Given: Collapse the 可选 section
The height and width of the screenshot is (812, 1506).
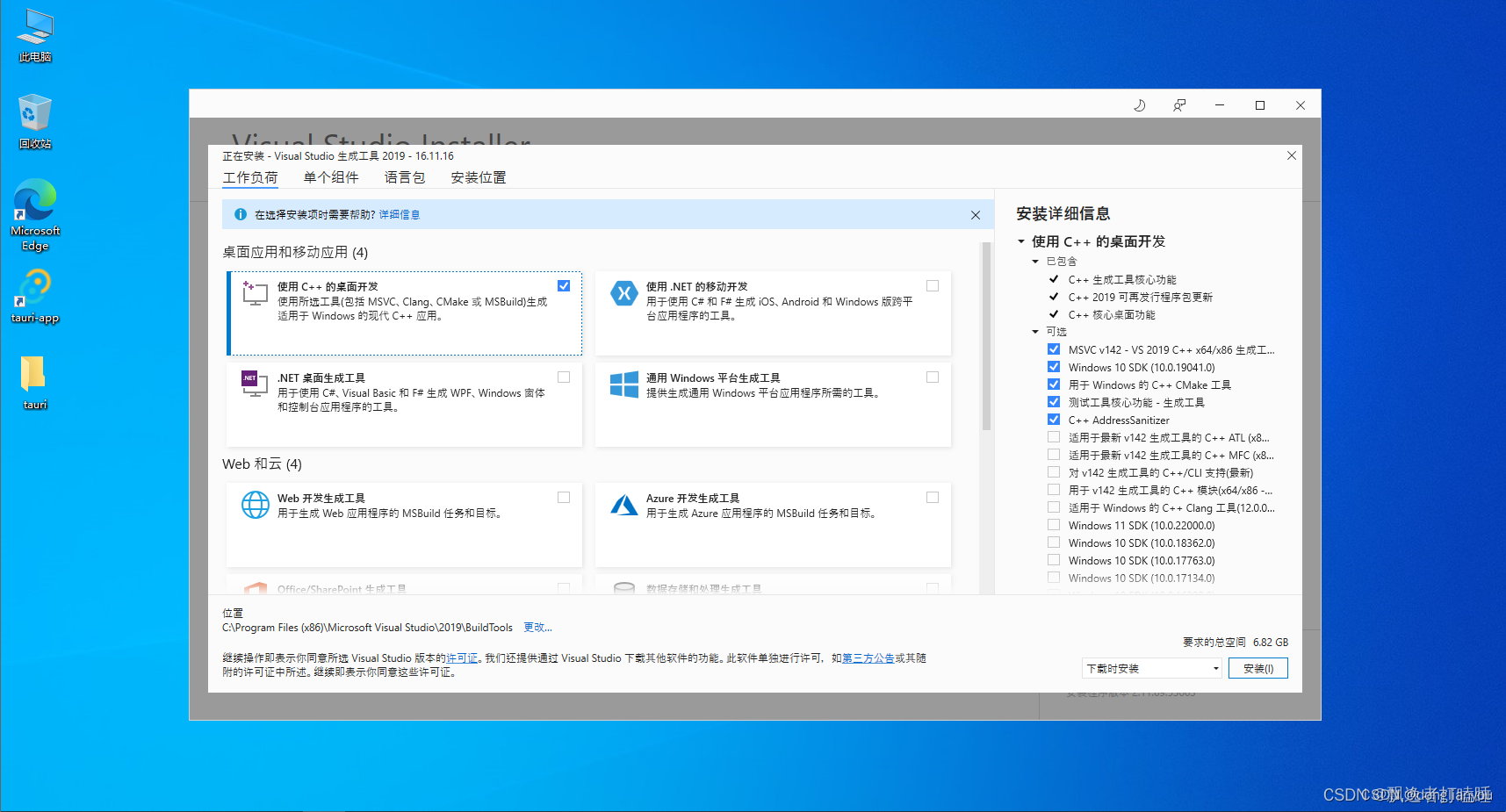Looking at the screenshot, I should coord(1034,331).
